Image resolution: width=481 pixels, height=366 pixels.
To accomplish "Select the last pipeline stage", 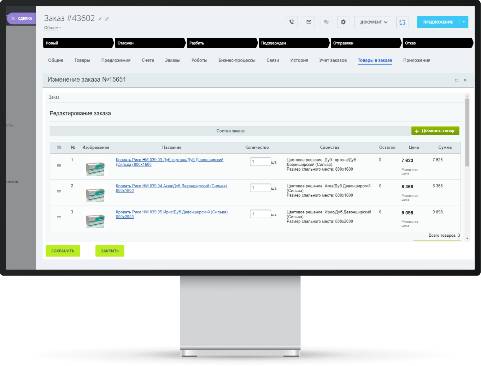I will click(438, 43).
